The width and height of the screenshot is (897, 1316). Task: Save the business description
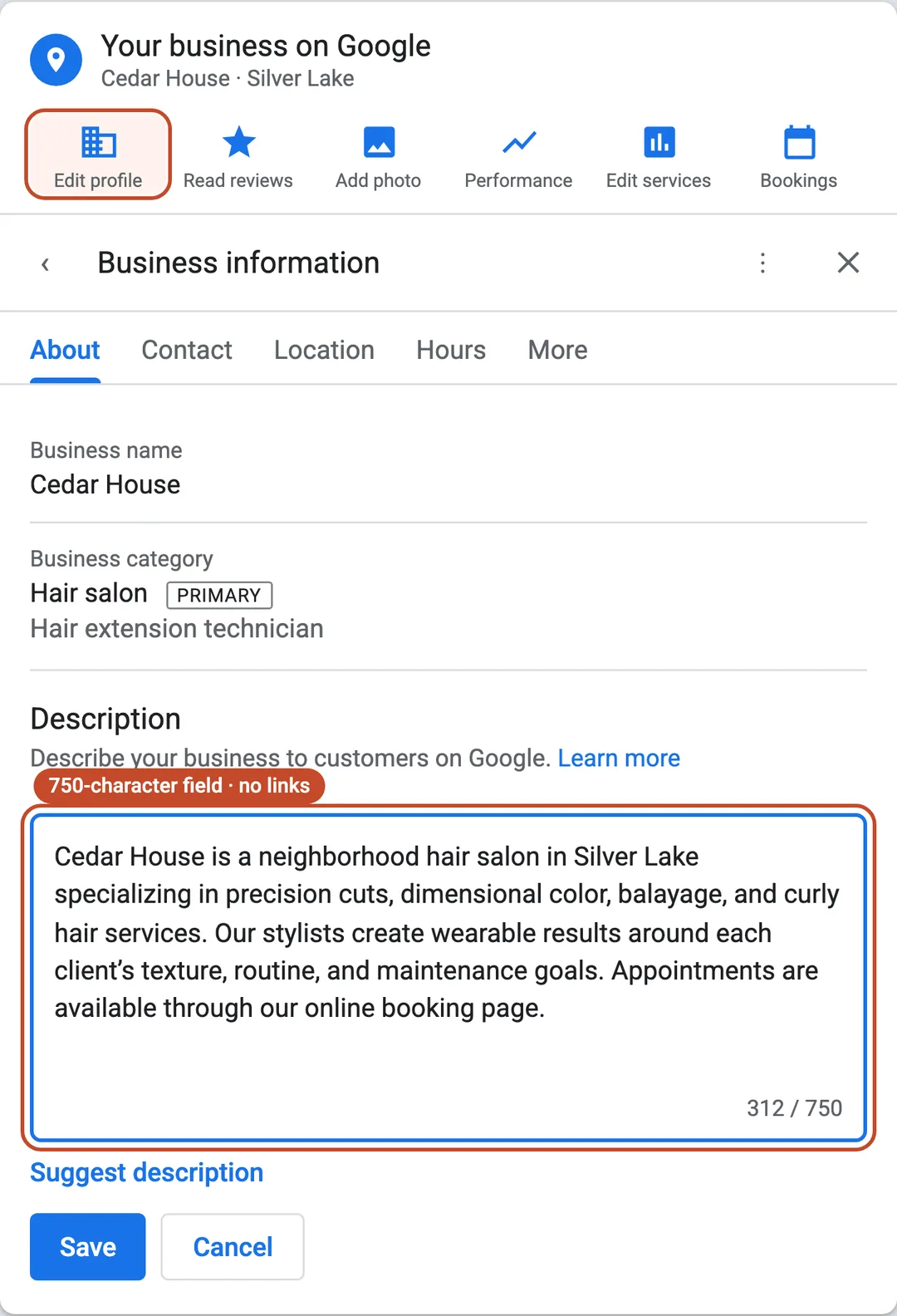[x=88, y=1246]
